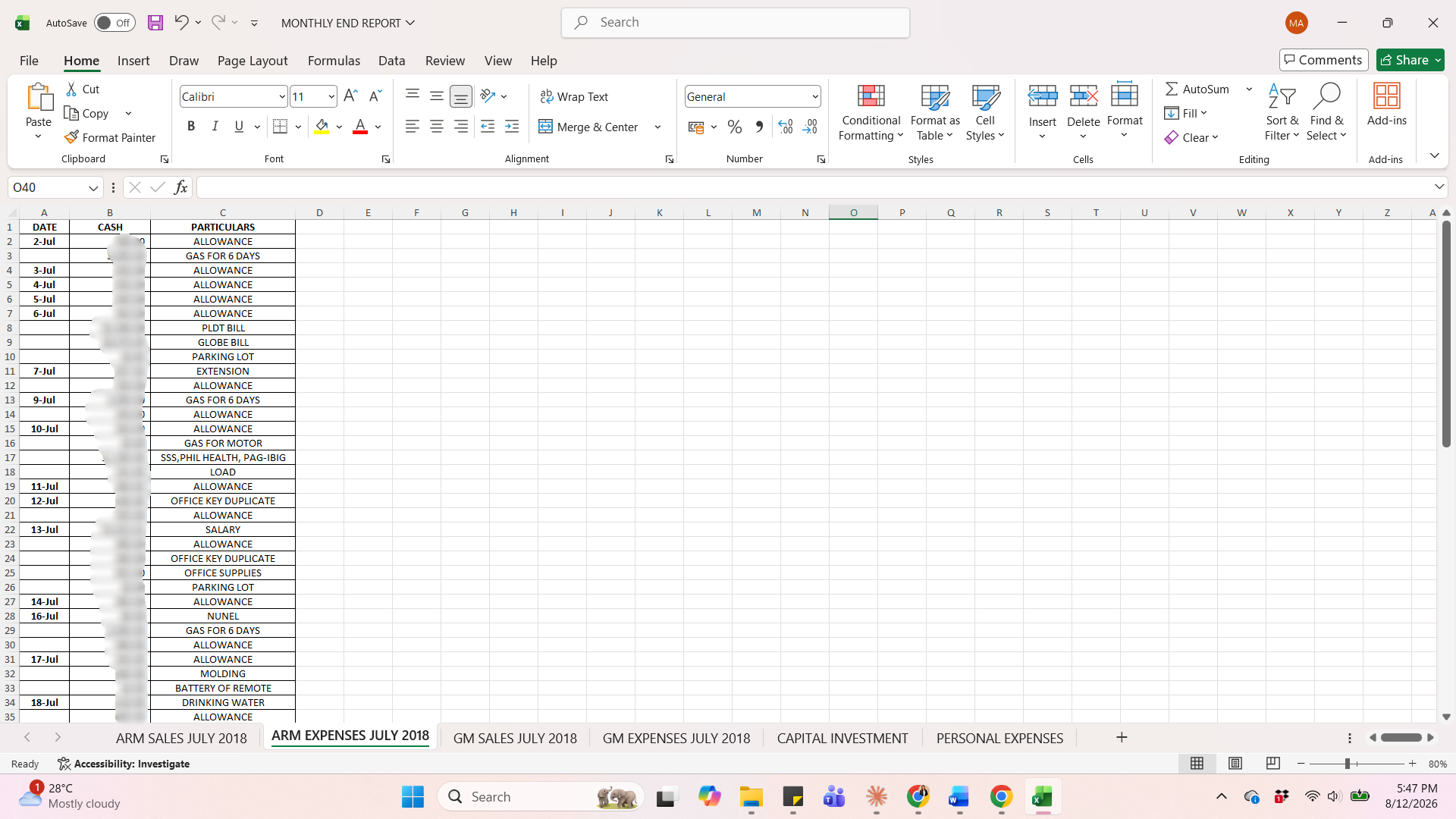Click the Save icon in title bar
The width and height of the screenshot is (1456, 819).
click(155, 23)
